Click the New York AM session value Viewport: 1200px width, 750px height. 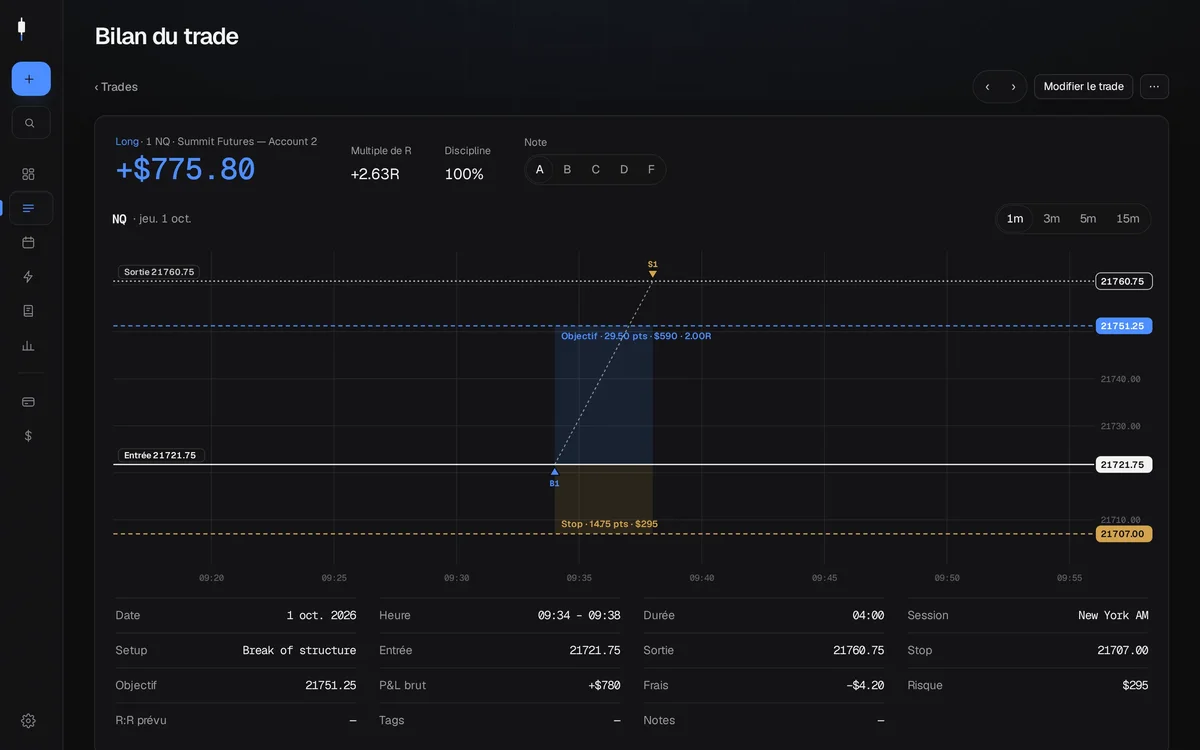(x=1113, y=616)
